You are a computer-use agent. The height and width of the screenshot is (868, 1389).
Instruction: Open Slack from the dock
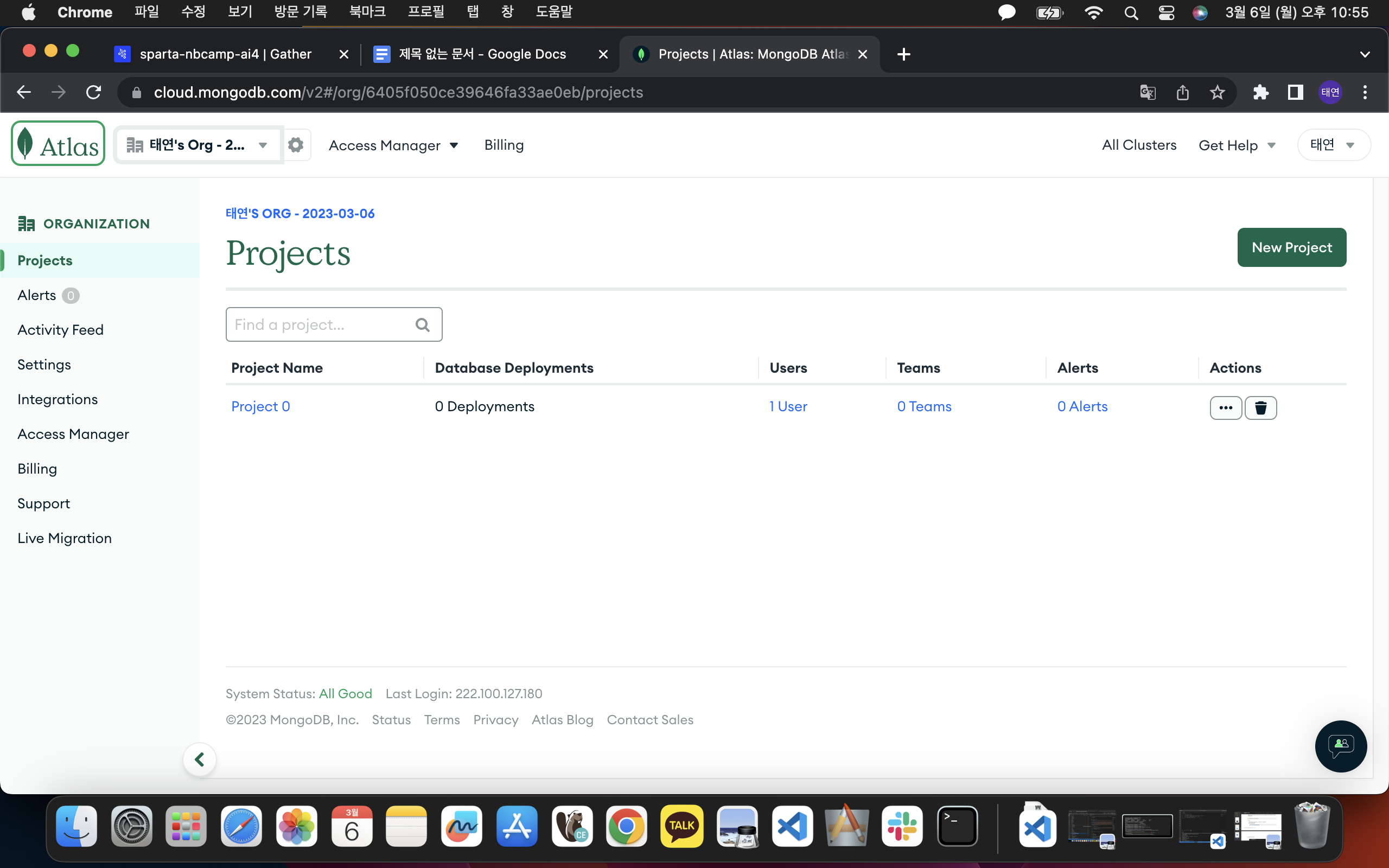pos(902,827)
